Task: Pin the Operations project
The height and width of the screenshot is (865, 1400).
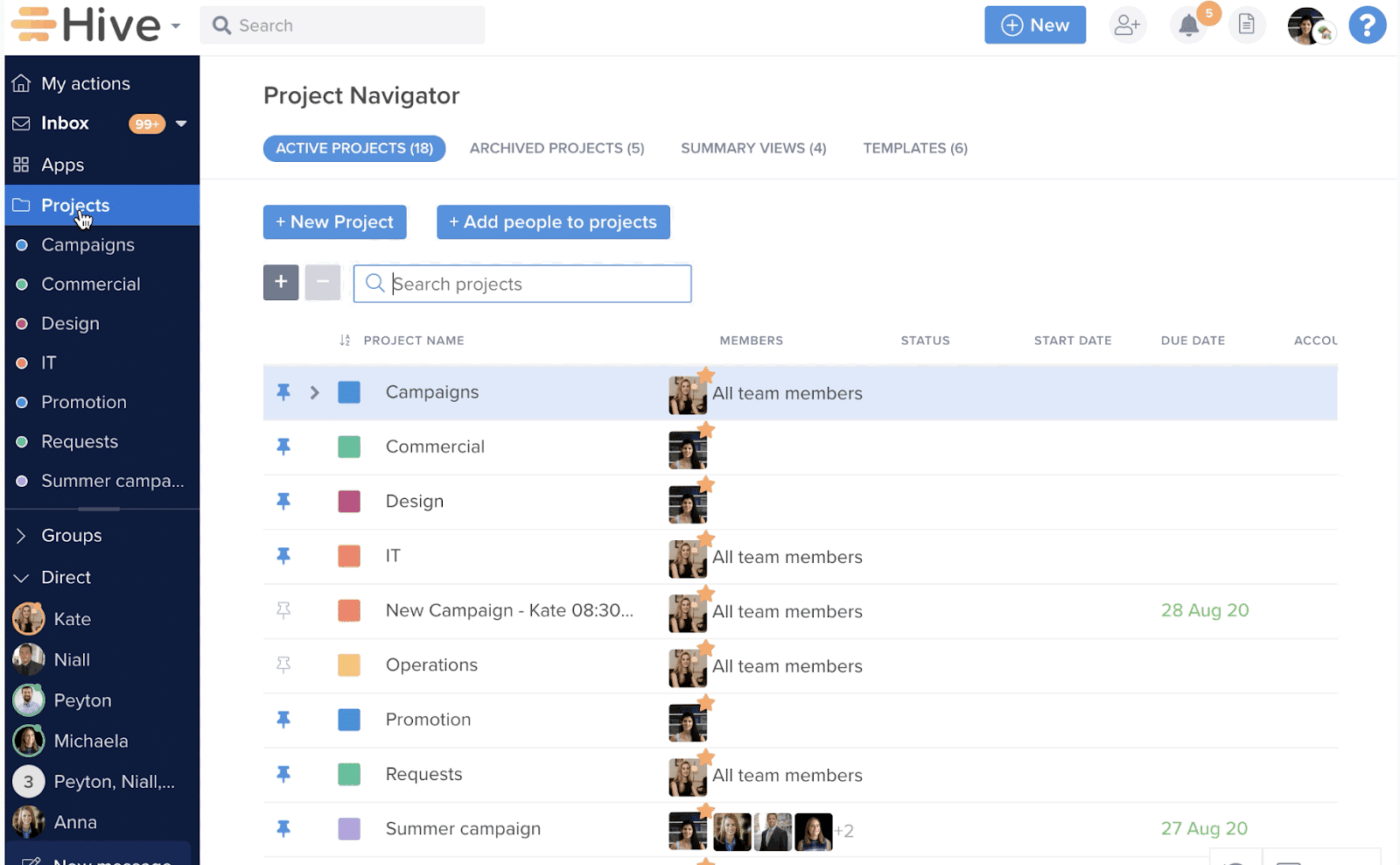Action: pos(284,665)
